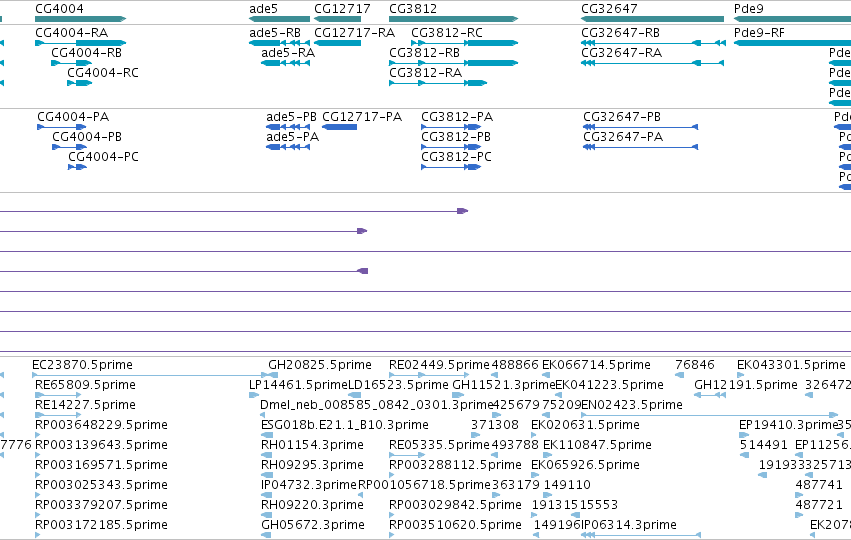
Task: Select EST label EK110847.5prime
Action: (x=597, y=445)
